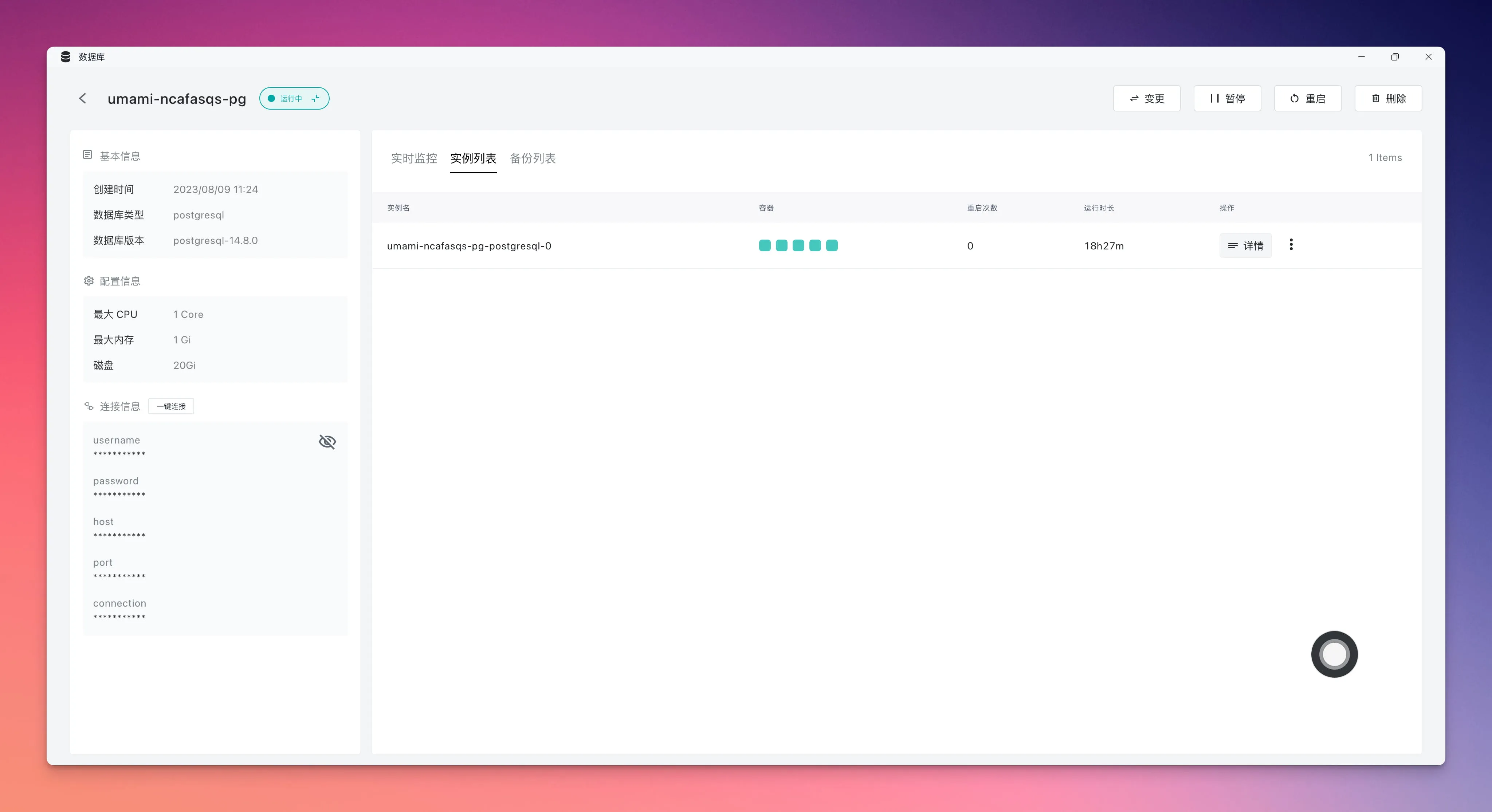Screen dimensions: 1492x812
Task: Click the restore window button
Action: tap(1395, 57)
